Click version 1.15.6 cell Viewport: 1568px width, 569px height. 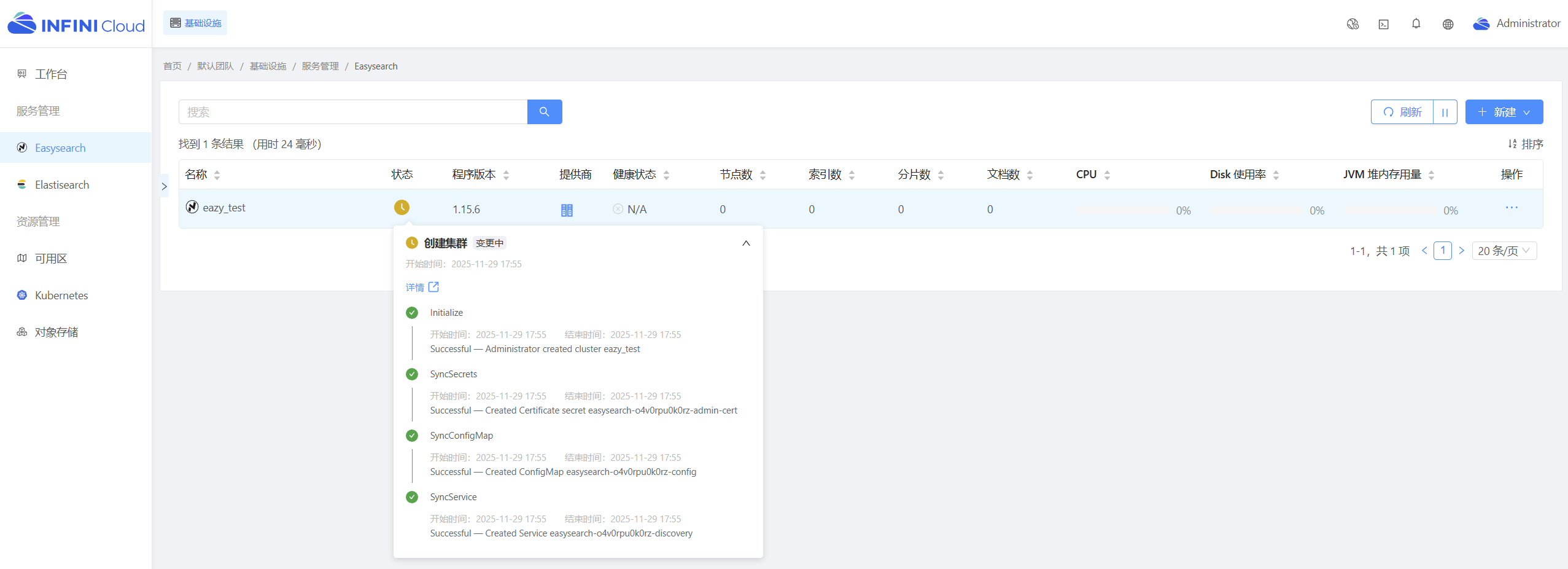pos(467,210)
